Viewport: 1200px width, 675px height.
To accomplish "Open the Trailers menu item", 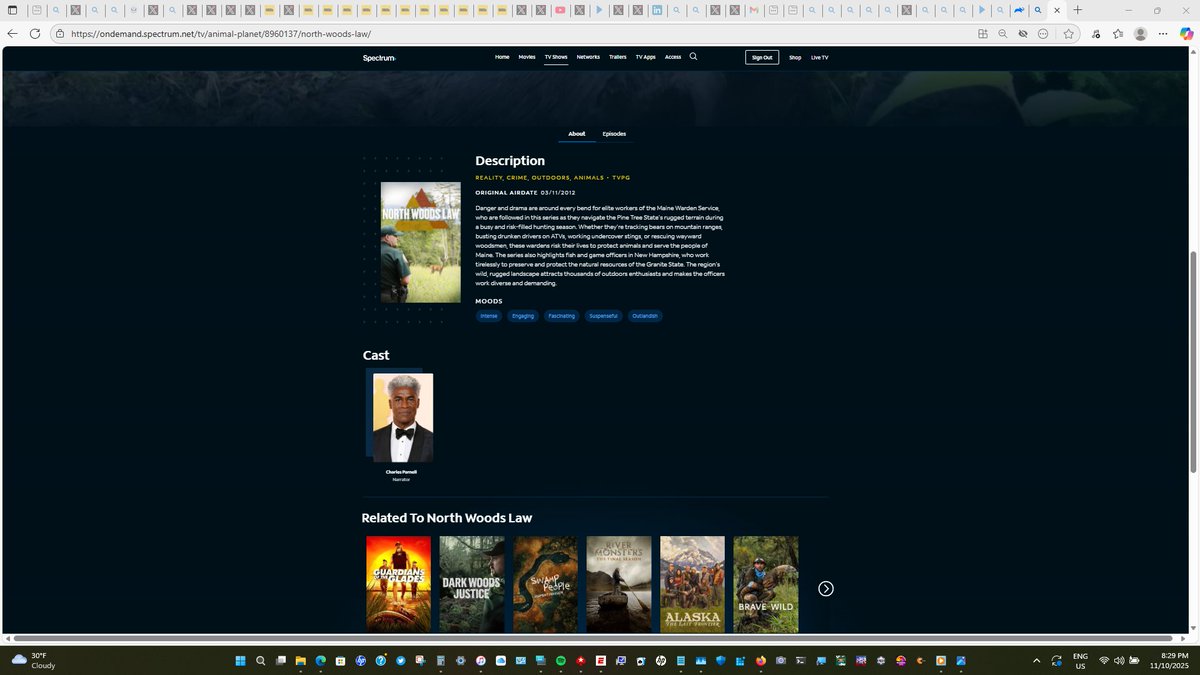I will pos(618,57).
